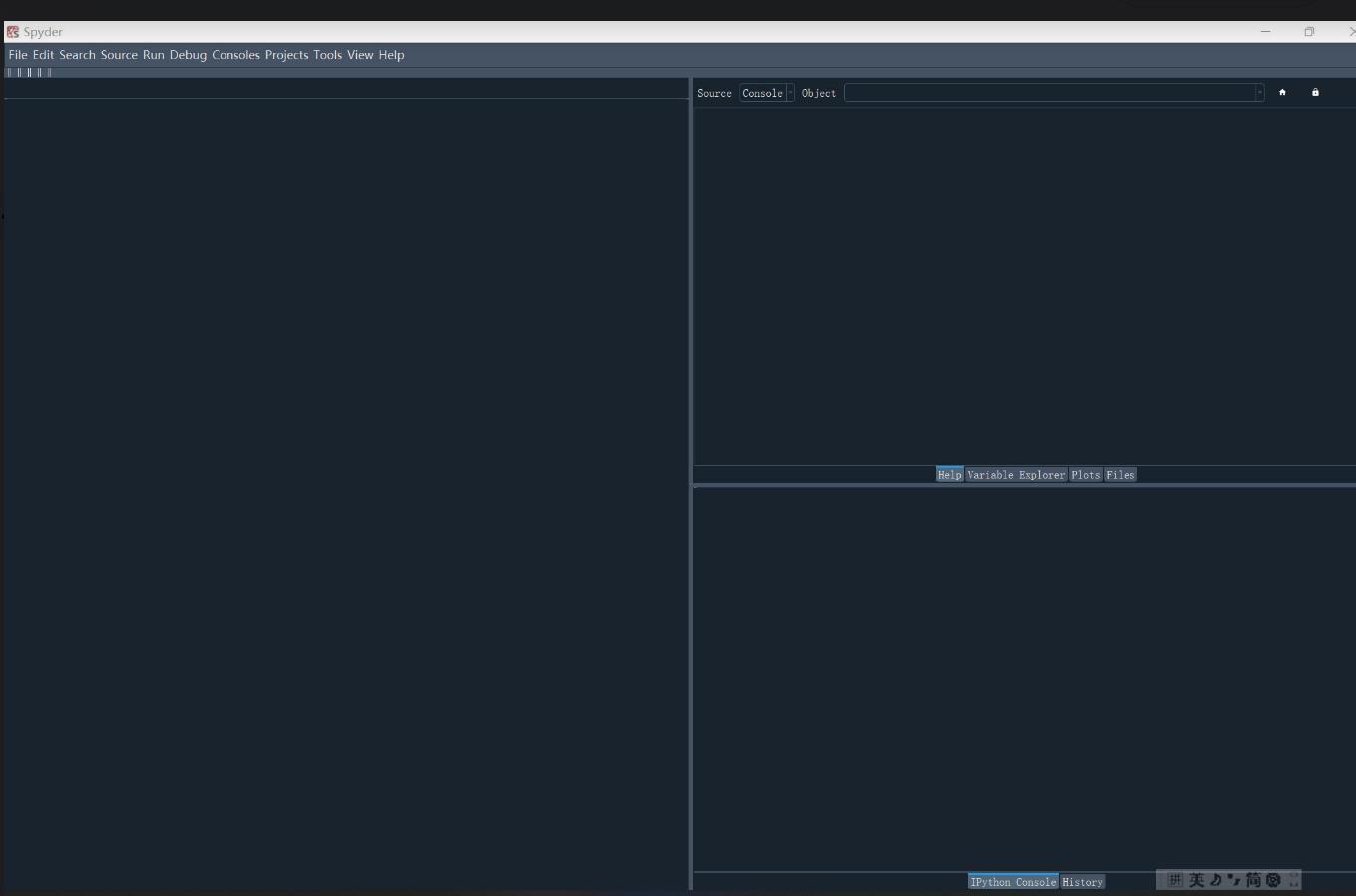Open the Run menu
The height and width of the screenshot is (896, 1356).
pos(155,55)
